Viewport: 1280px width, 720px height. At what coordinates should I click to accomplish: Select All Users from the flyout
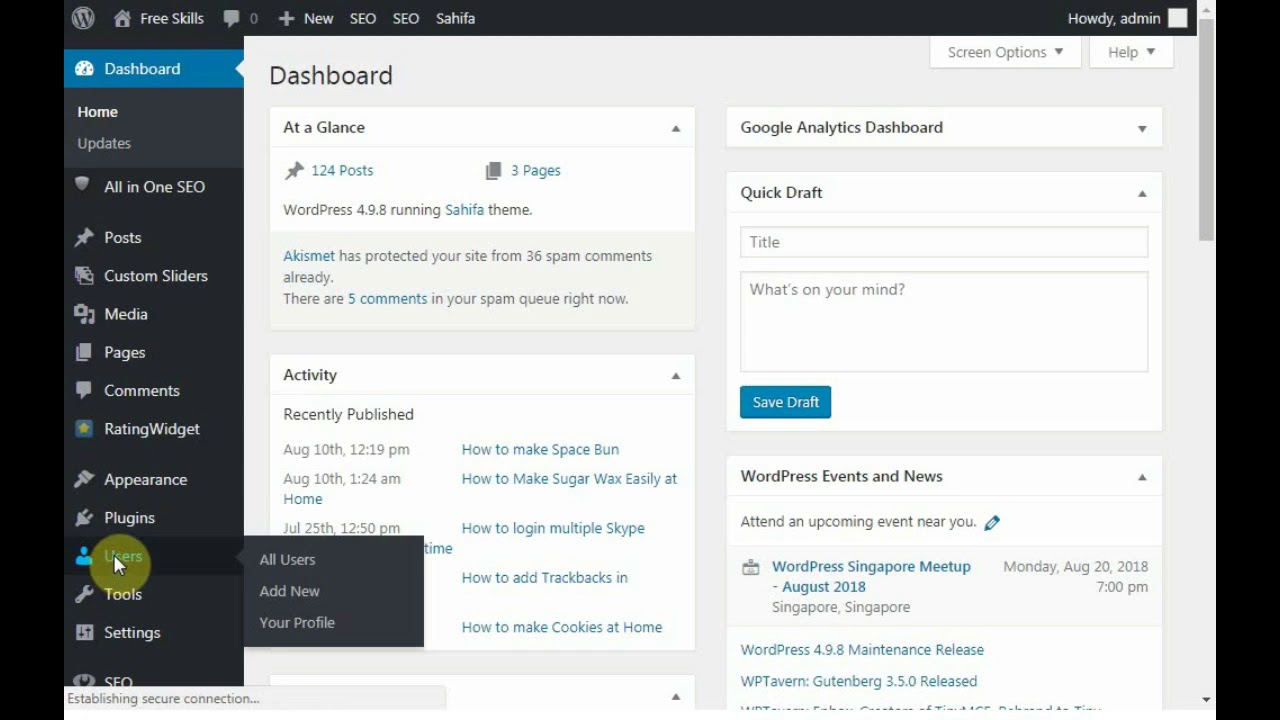coord(287,560)
